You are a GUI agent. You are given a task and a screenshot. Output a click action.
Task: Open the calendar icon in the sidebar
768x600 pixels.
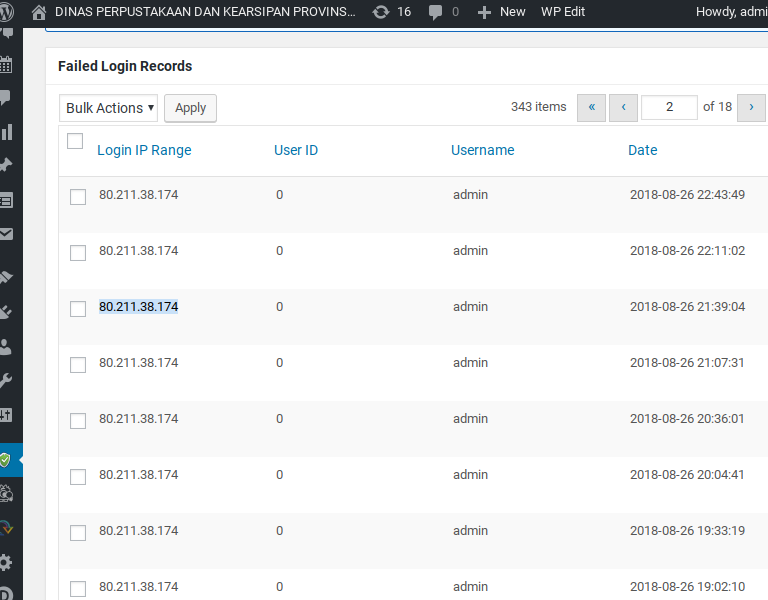[x=6, y=65]
